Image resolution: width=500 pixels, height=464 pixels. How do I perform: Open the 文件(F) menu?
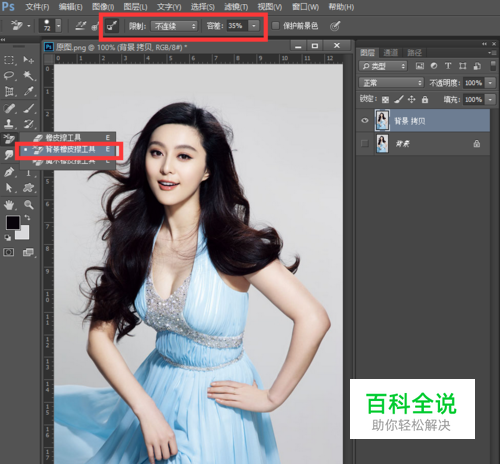pyautogui.click(x=37, y=7)
